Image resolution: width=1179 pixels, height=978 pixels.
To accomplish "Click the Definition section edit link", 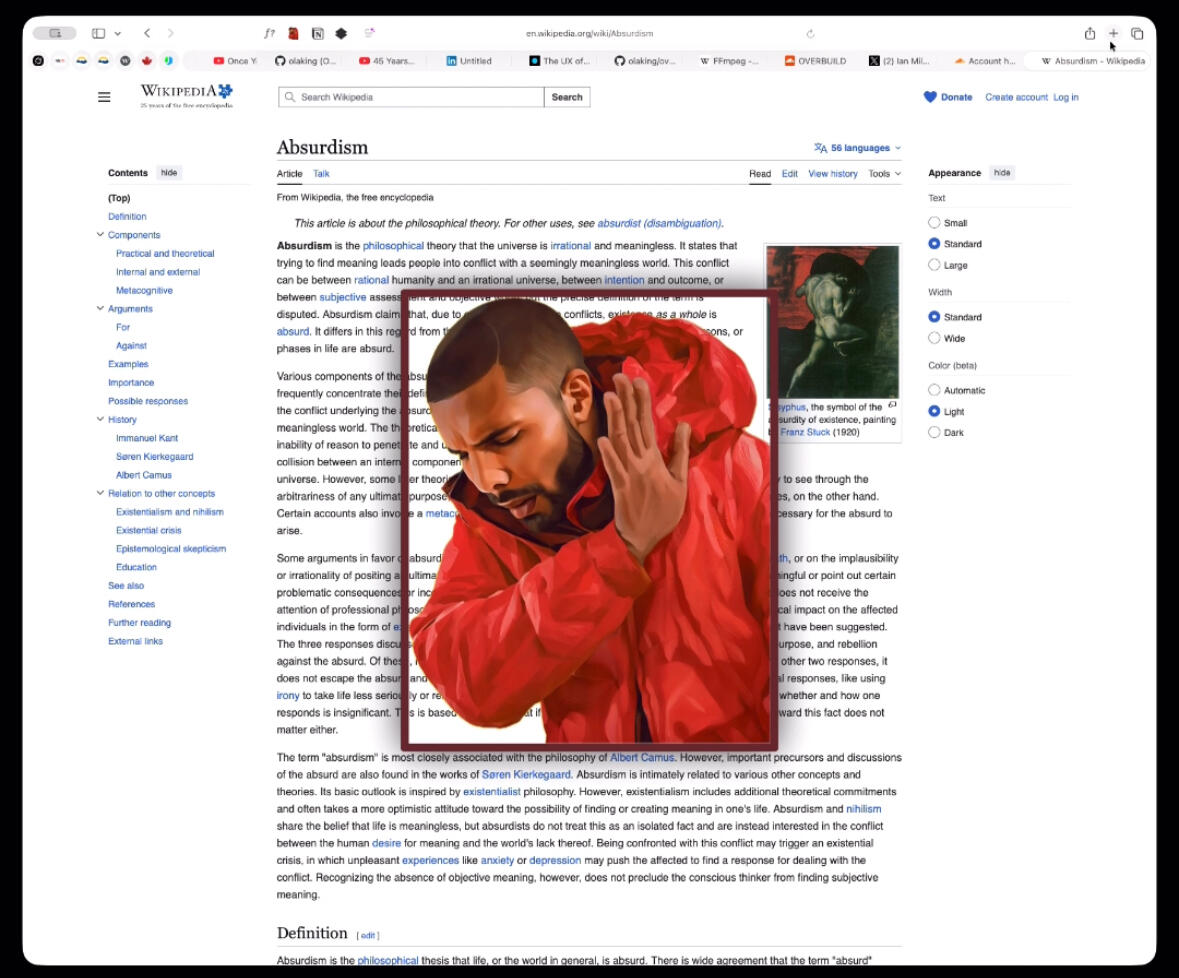I will click(368, 935).
